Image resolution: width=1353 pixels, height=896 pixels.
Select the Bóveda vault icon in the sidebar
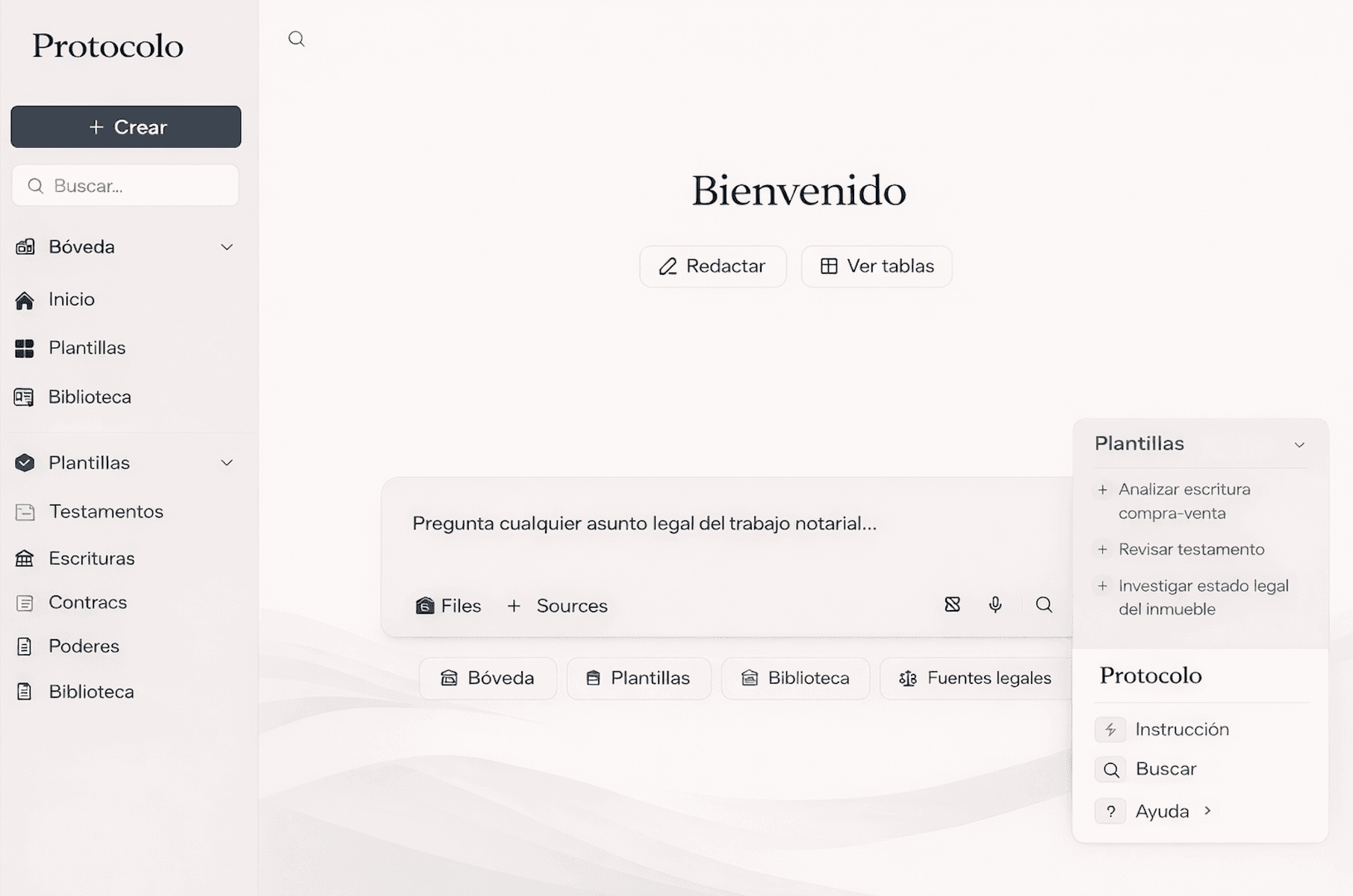click(25, 246)
